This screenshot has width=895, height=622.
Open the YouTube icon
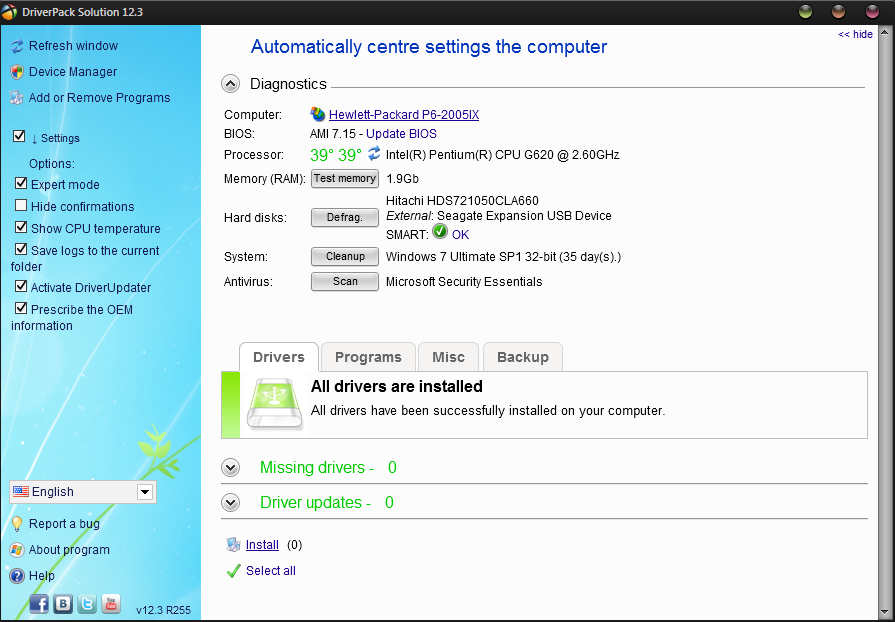[x=111, y=604]
